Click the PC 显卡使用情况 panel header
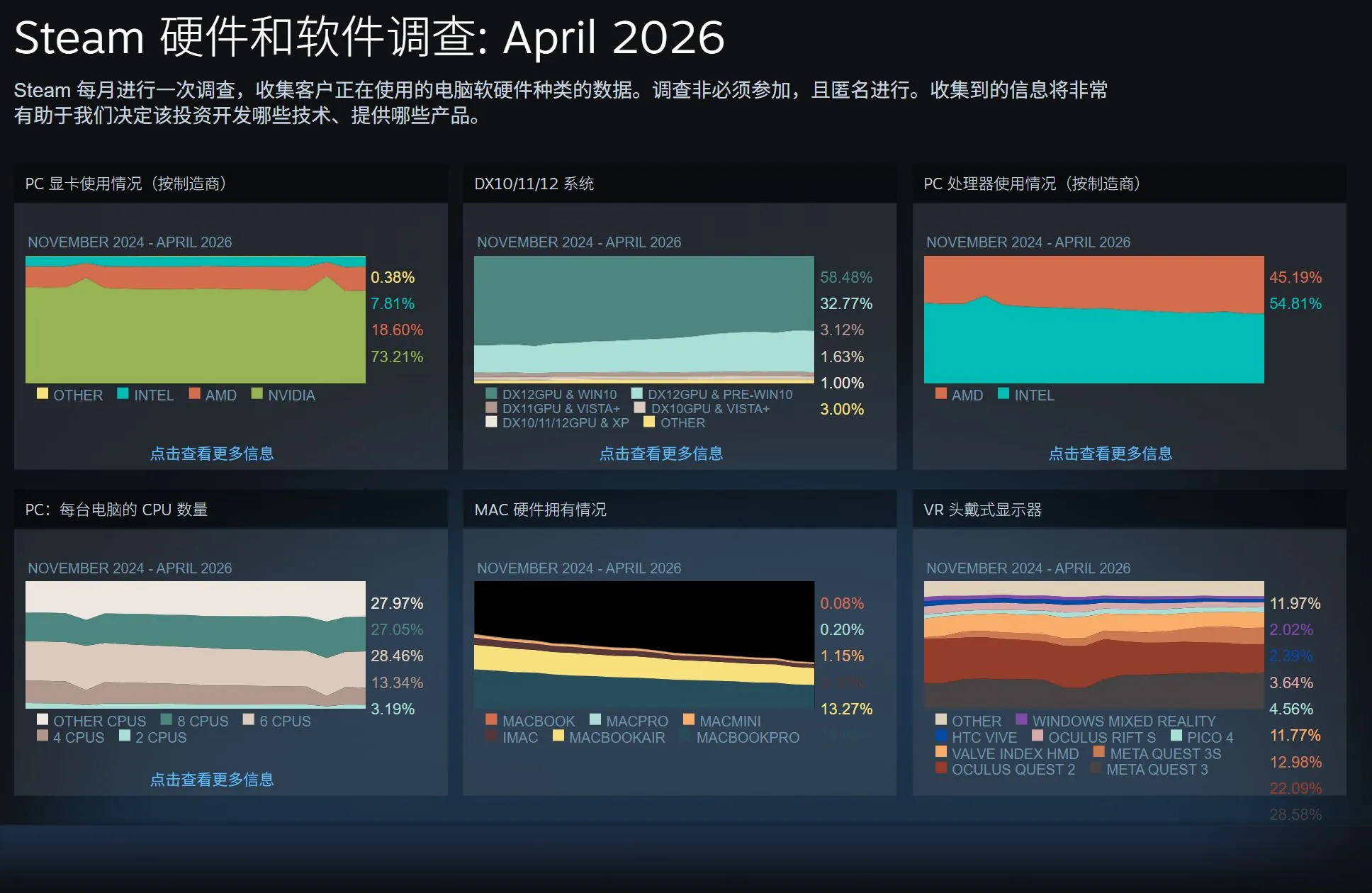The height and width of the screenshot is (893, 1372). [231, 184]
